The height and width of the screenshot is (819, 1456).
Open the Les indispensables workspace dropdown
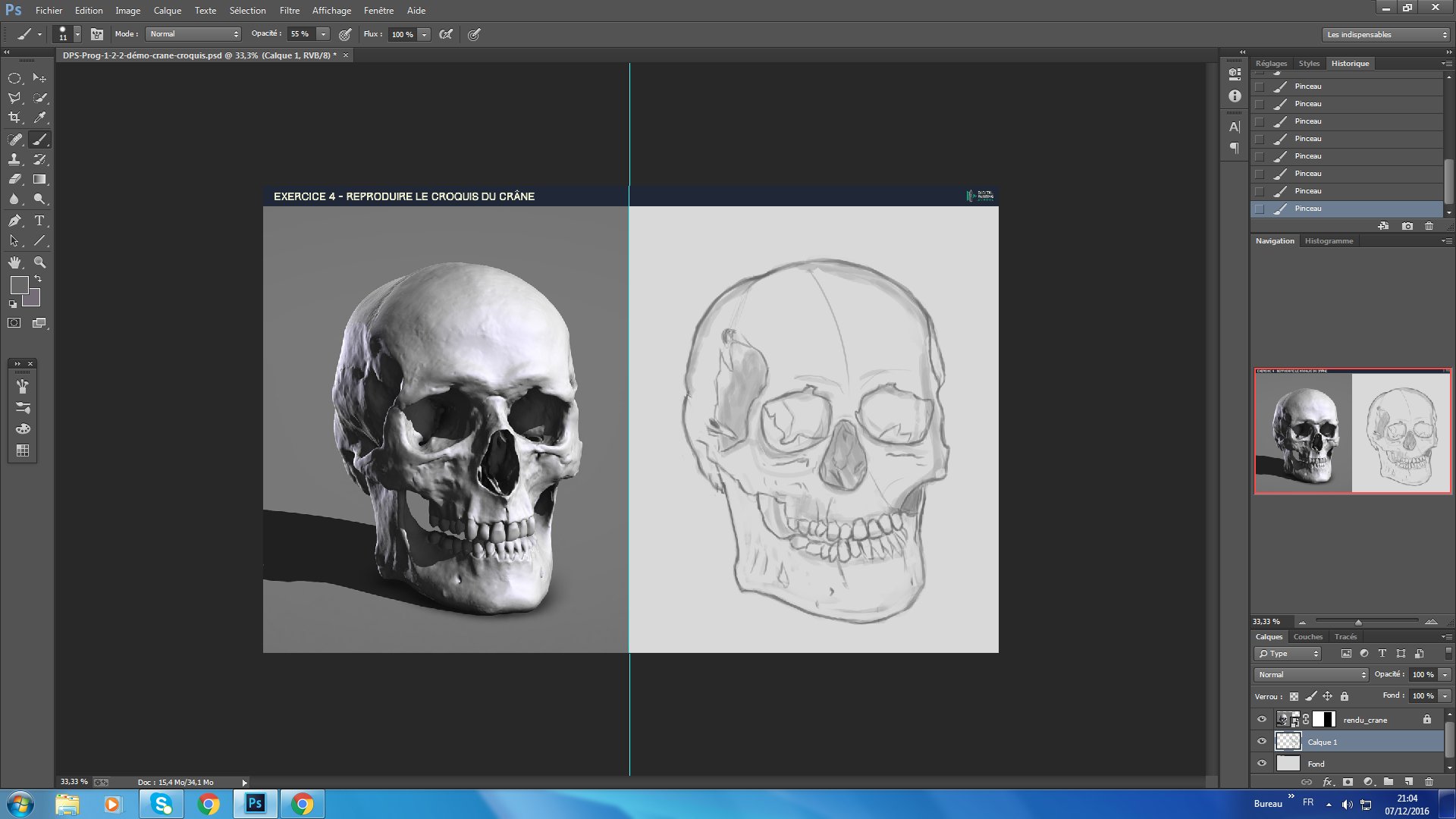(1386, 35)
